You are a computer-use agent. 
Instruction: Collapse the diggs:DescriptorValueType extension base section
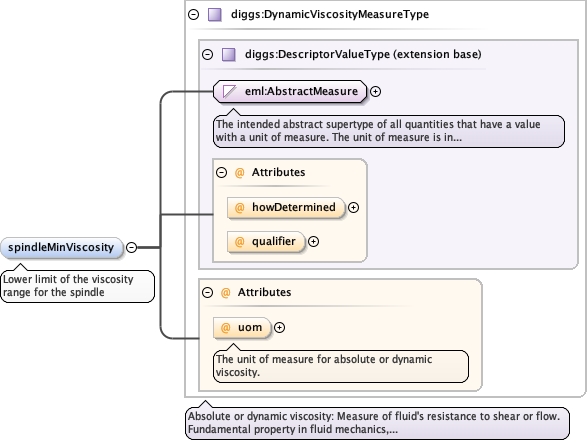coord(207,54)
